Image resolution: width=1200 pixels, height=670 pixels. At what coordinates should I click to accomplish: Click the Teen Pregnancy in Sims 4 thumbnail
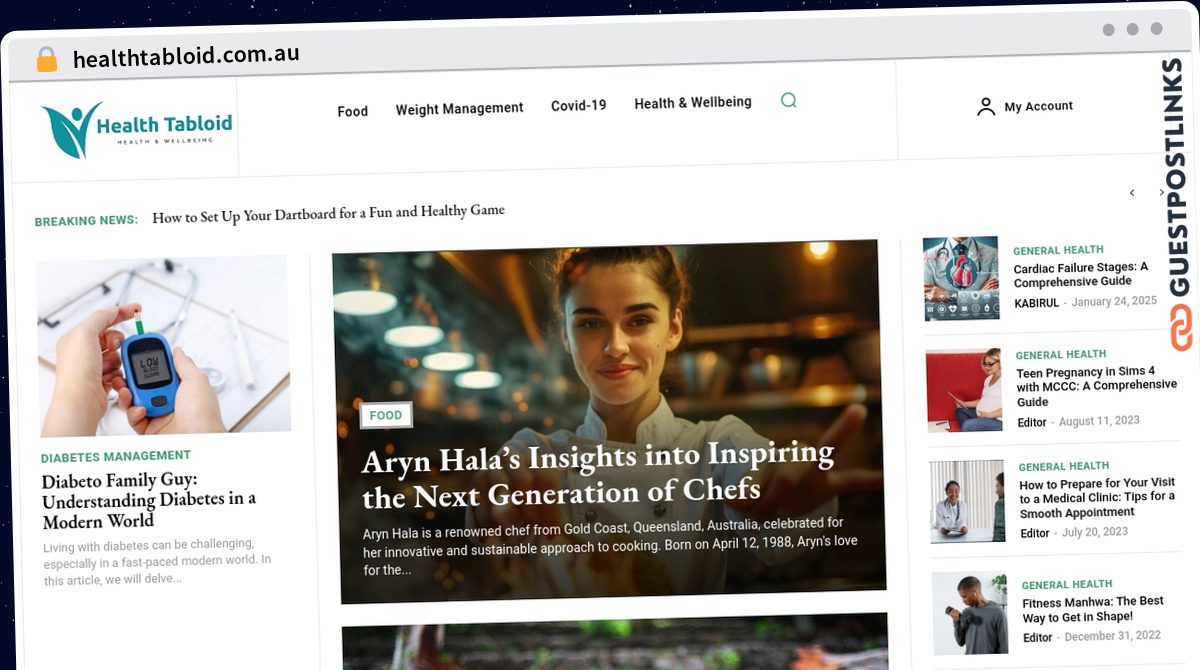point(964,390)
